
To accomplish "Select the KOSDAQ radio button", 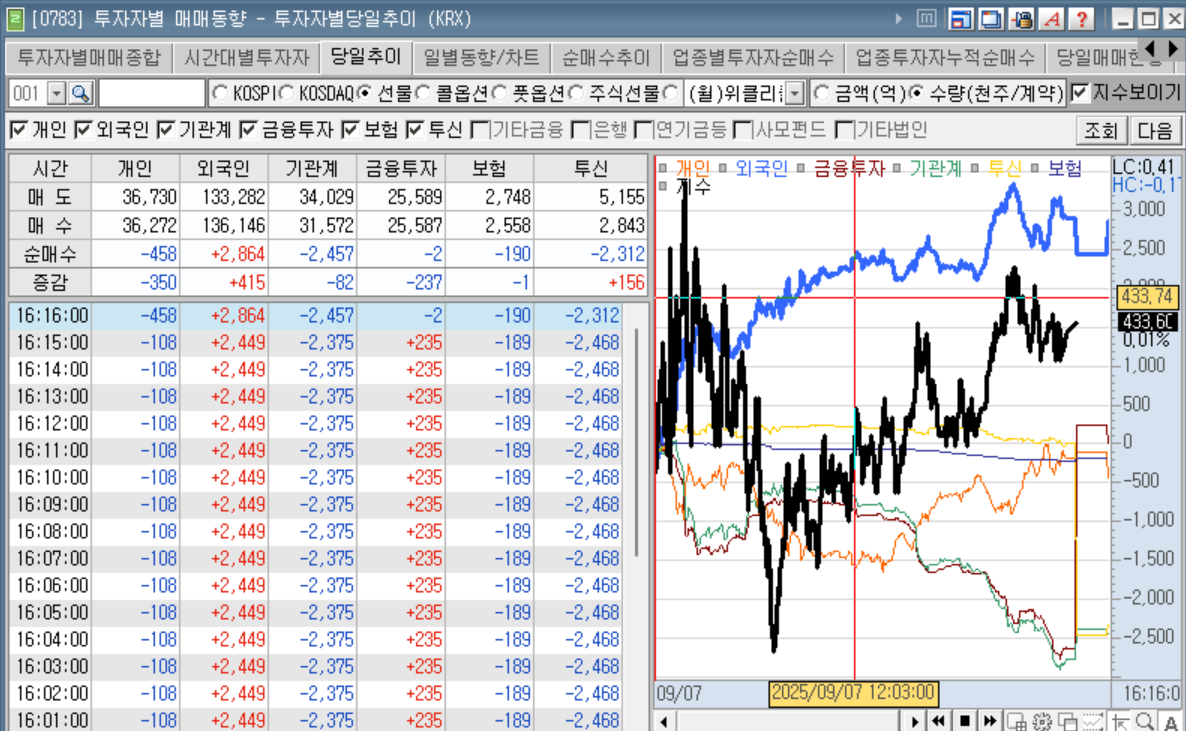I will (286, 94).
